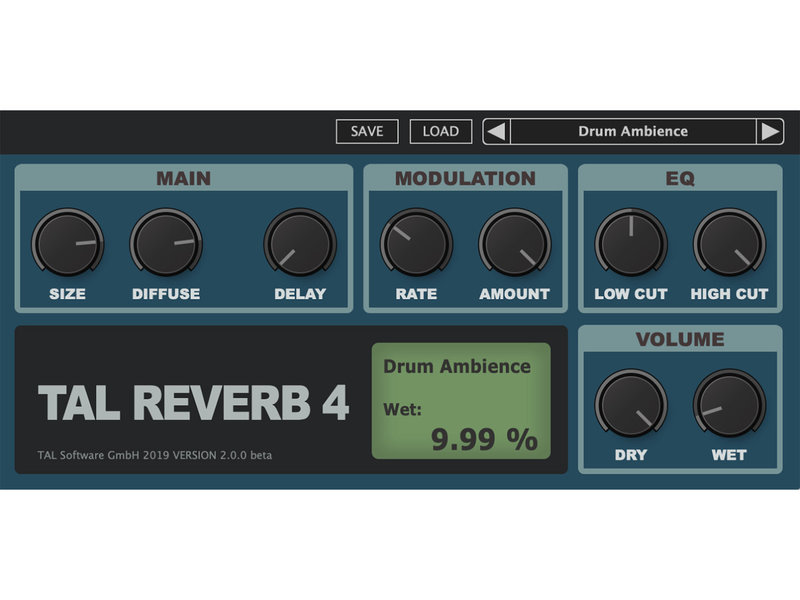
Task: Click the DELAY knob in Main section
Action: (299, 243)
